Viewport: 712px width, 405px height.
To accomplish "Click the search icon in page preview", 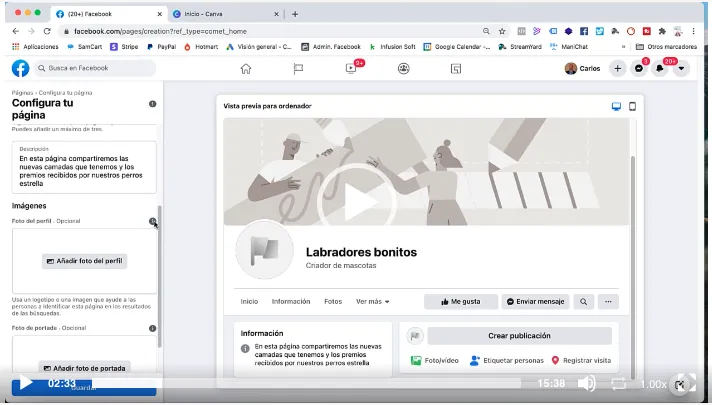I will 583,301.
